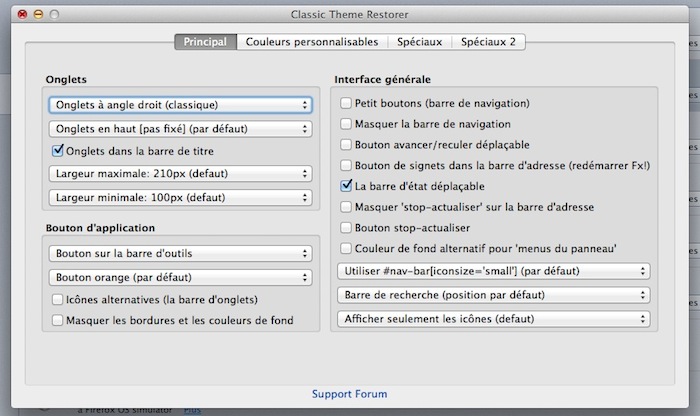Screen dimensions: 700x416
Task: Open the Barre de recherche position dropdown
Action: click(x=495, y=295)
